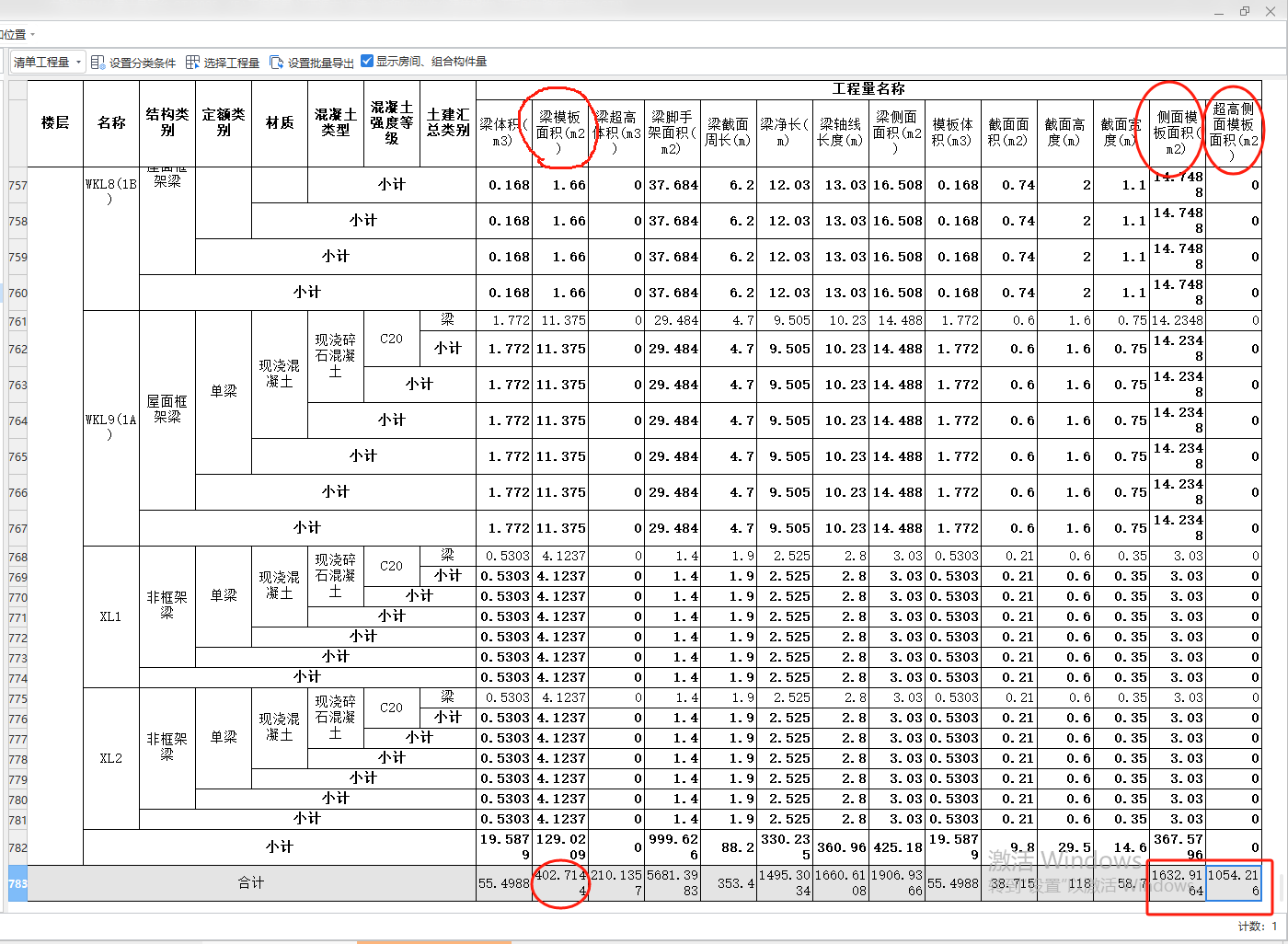Click the 梁侧面面积(m2) column header
Image resolution: width=1288 pixels, height=944 pixels.
pos(897,132)
